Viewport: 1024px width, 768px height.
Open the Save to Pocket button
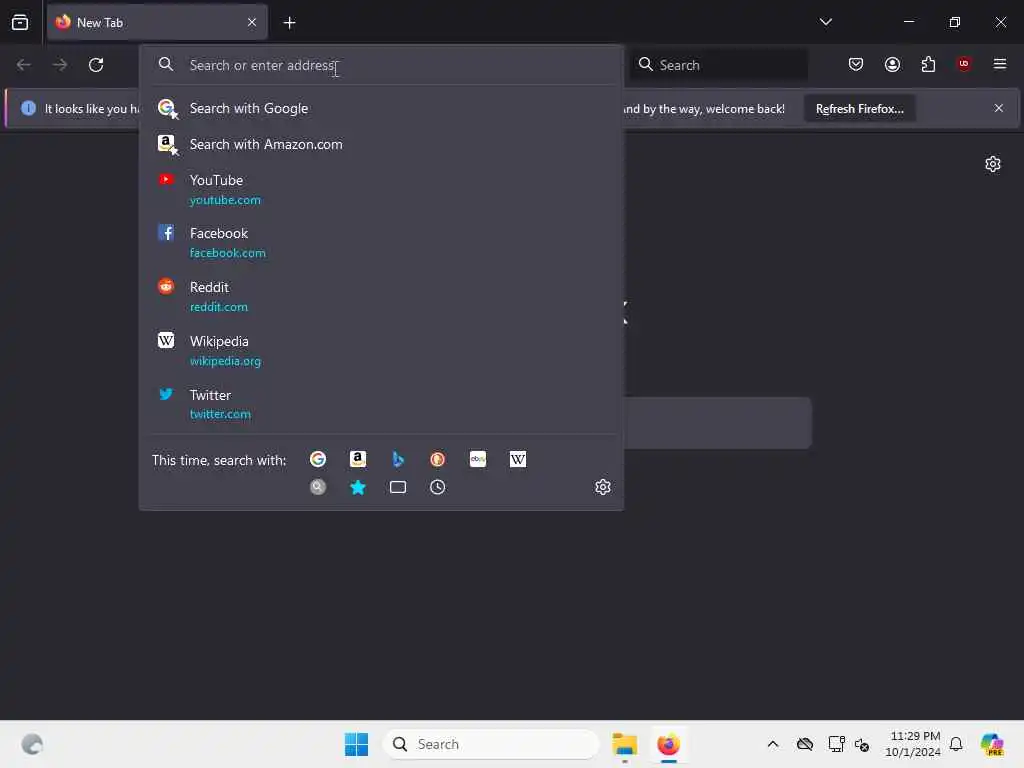coord(856,64)
